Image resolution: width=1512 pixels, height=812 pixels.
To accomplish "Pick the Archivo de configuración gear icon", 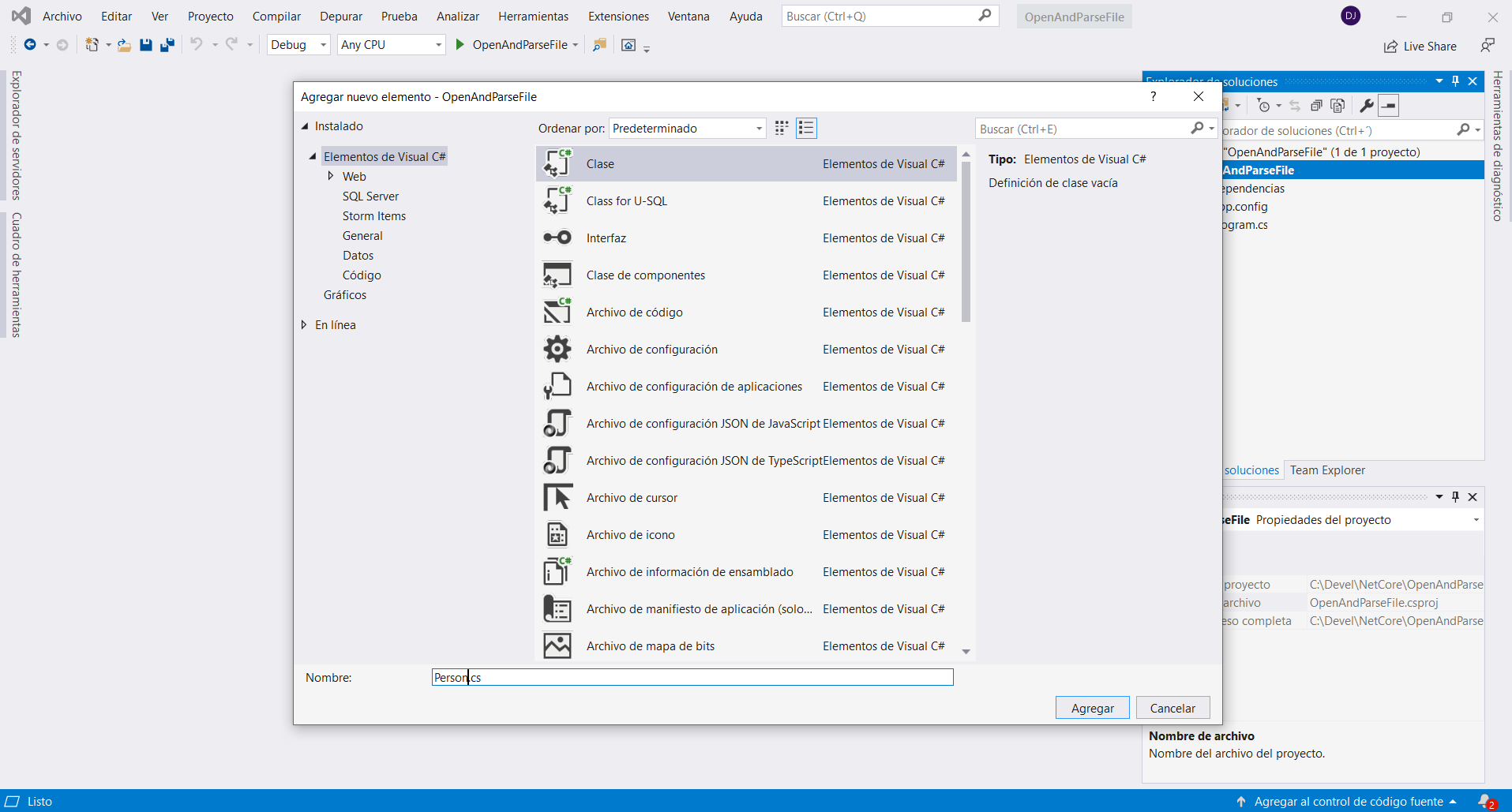I will 557,349.
